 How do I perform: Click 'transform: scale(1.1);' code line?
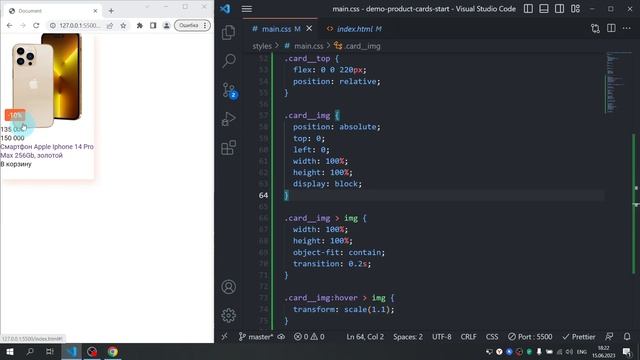pos(344,309)
